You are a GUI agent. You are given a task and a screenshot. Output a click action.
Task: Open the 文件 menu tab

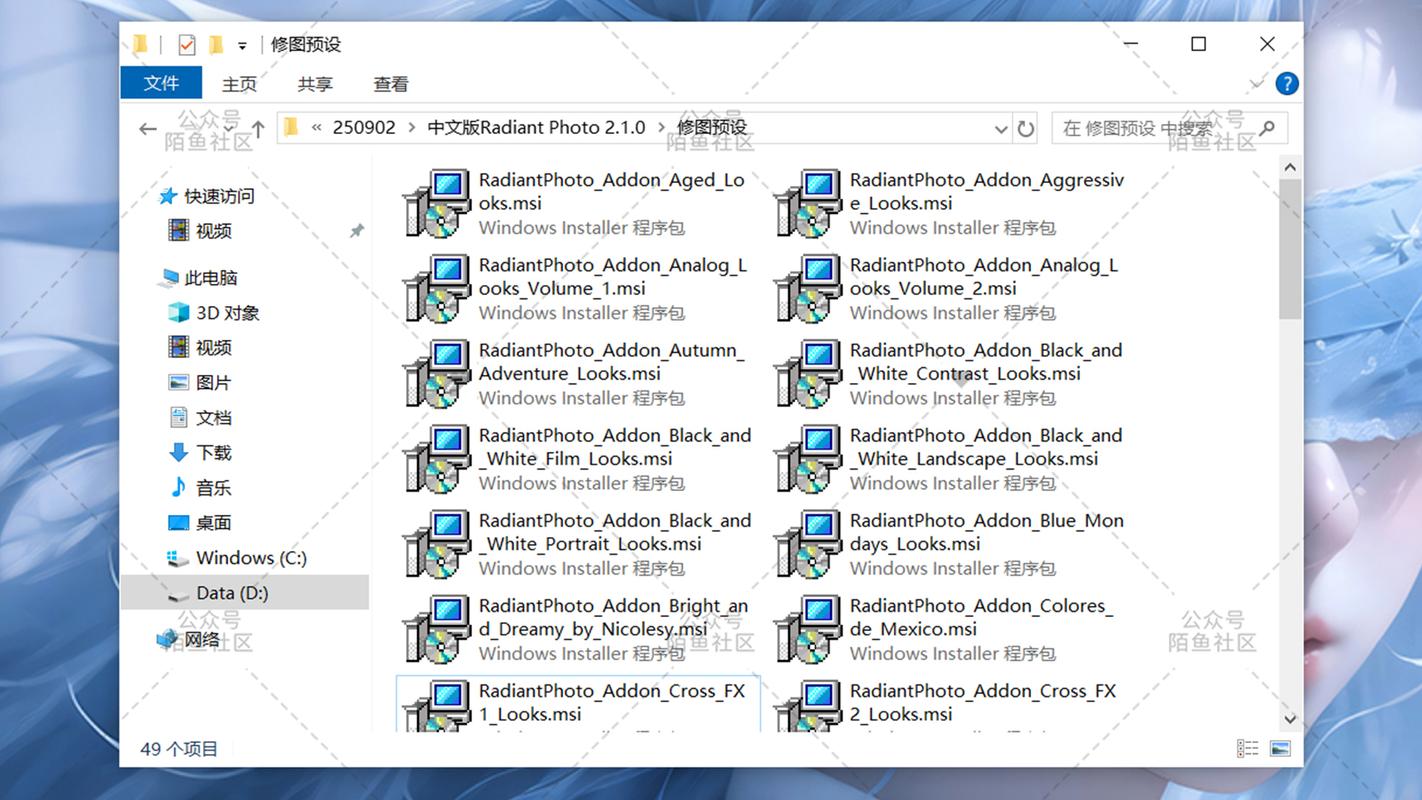(x=161, y=83)
